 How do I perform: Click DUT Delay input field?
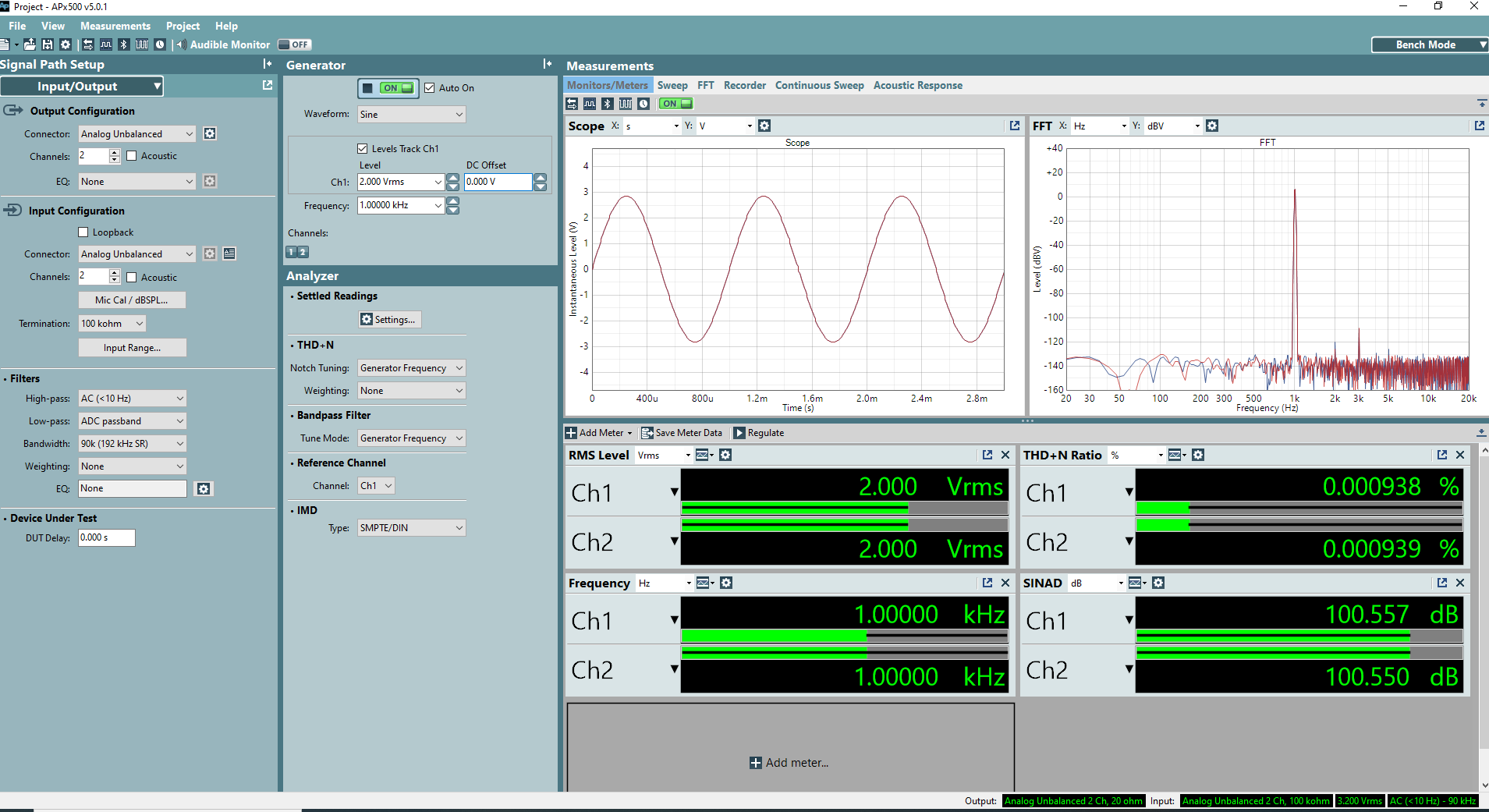106,537
